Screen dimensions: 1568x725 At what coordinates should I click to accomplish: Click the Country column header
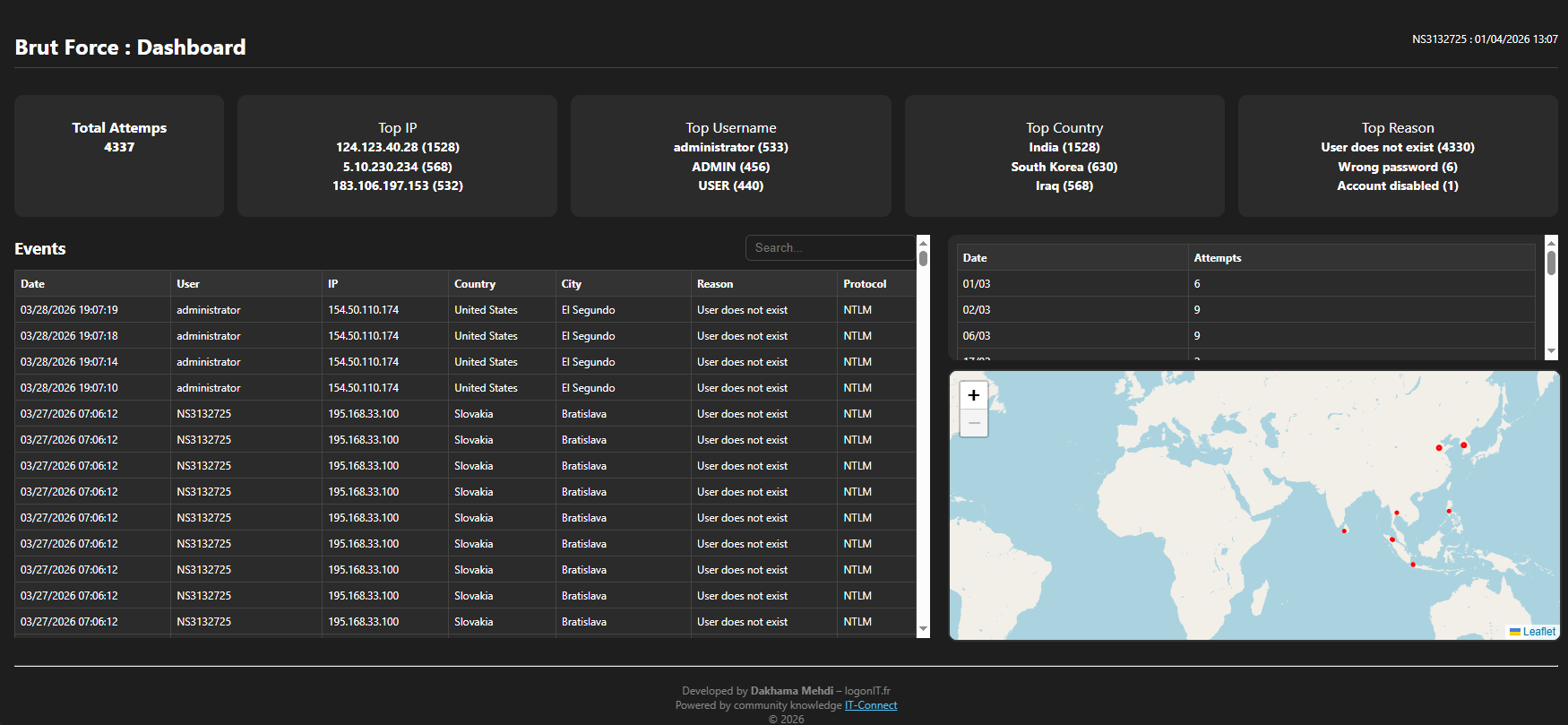click(475, 284)
